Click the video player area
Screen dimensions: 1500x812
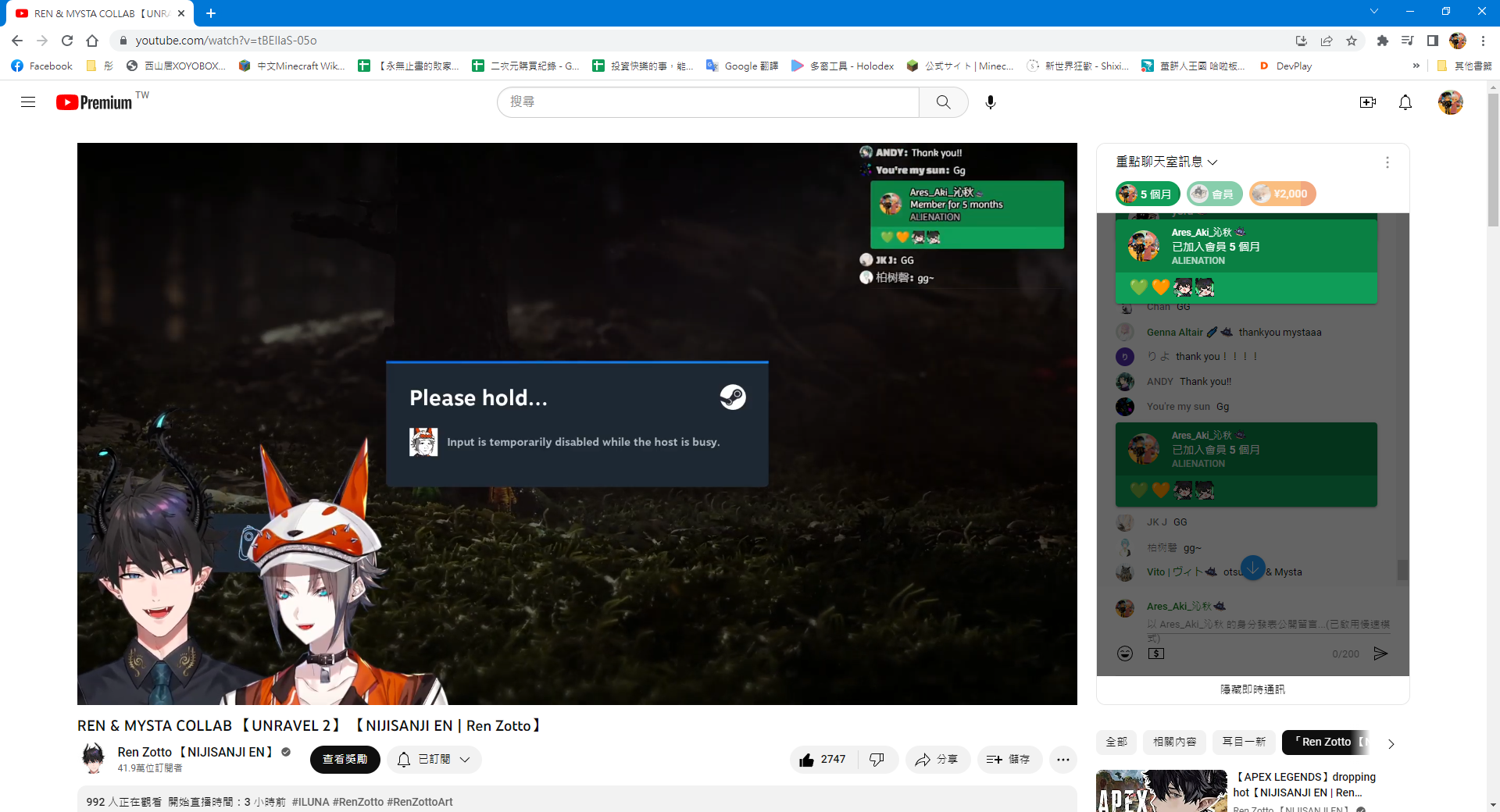pyautogui.click(x=577, y=423)
